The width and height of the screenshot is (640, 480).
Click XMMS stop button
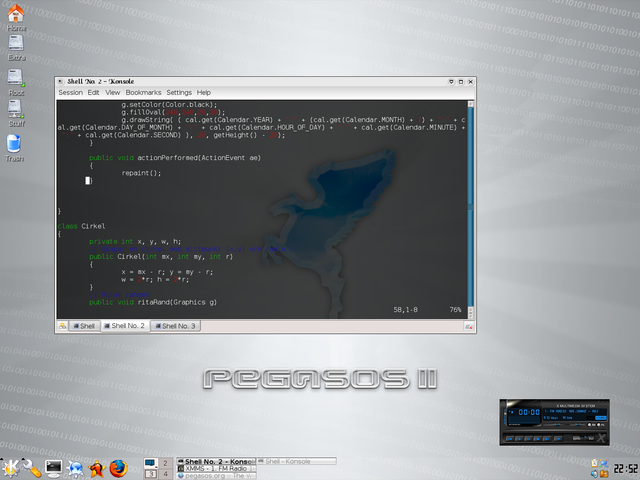tap(538, 439)
